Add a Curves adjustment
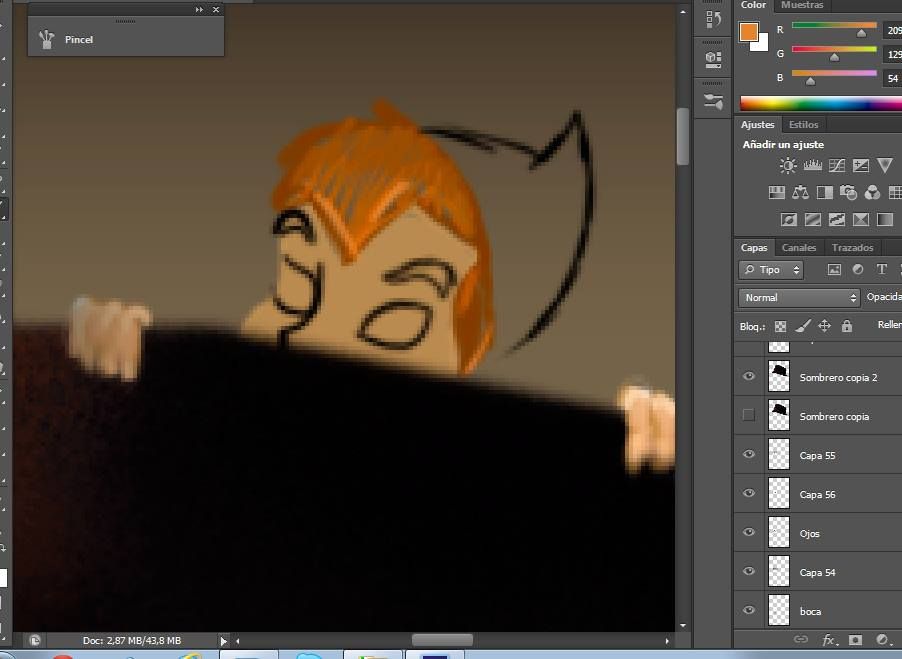The width and height of the screenshot is (902, 659). click(836, 166)
